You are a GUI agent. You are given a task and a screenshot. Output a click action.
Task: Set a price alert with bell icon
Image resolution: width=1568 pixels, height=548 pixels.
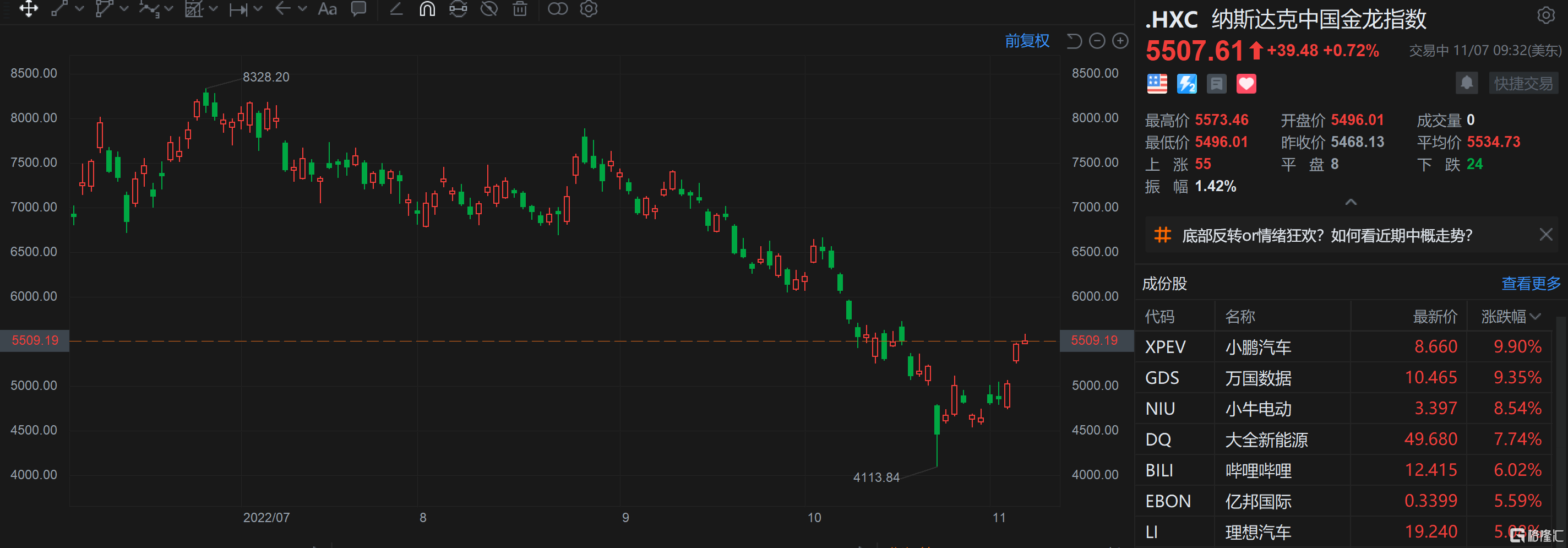(x=1466, y=83)
